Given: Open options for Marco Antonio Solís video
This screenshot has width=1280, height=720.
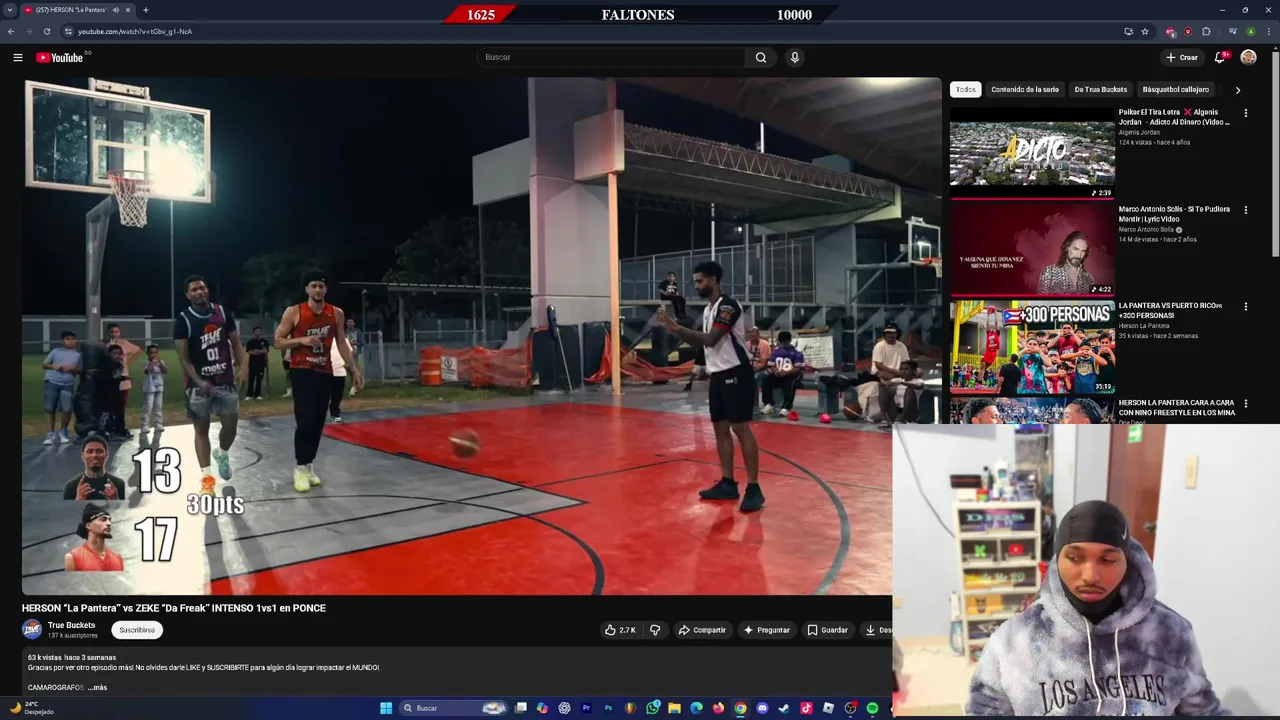Looking at the screenshot, I should click(1246, 210).
